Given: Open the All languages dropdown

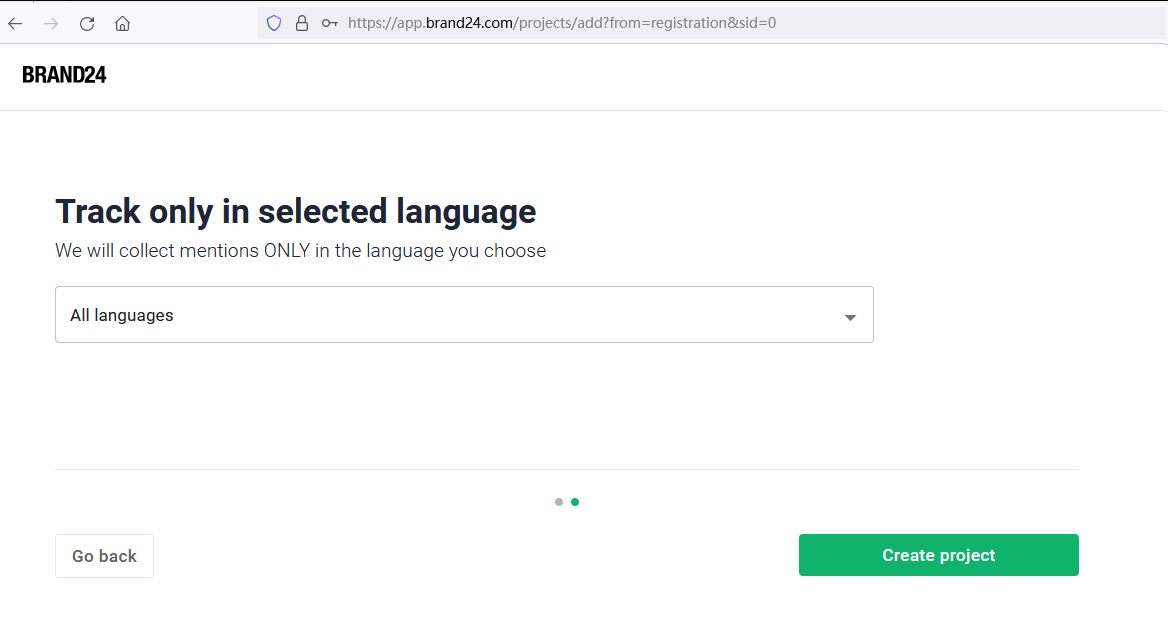Looking at the screenshot, I should 464,314.
